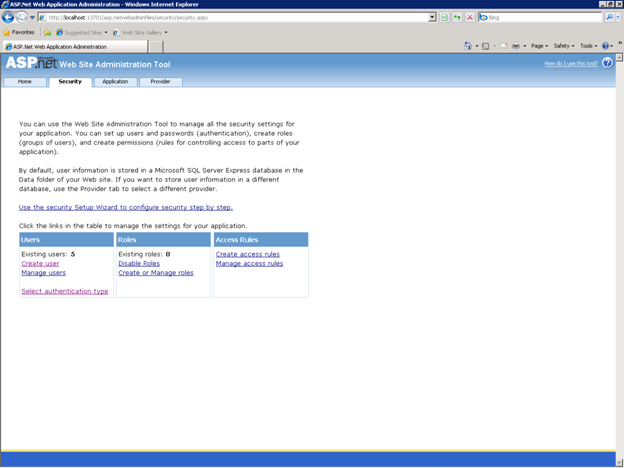Open the security Setup Wizard link

click(126, 207)
